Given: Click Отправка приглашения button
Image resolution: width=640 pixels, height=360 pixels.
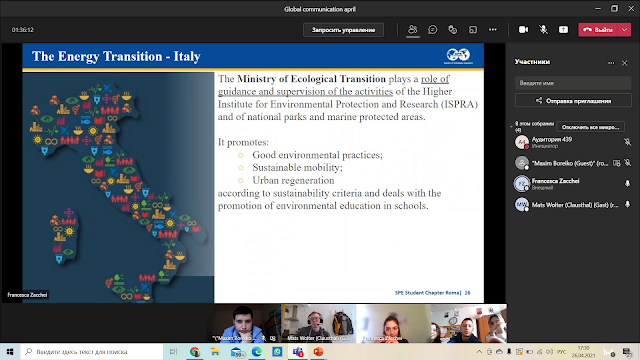Looking at the screenshot, I should (573, 101).
